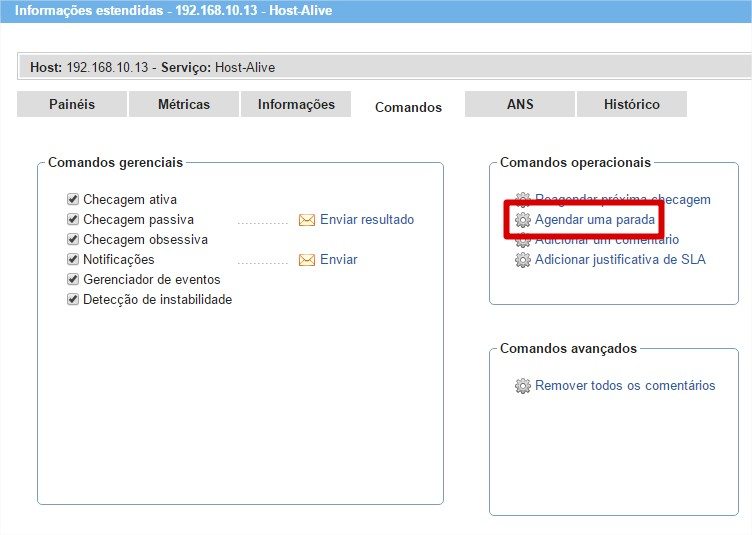
Task: Click the gear icon beside Remover todos os comentários
Action: pyautogui.click(x=522, y=386)
